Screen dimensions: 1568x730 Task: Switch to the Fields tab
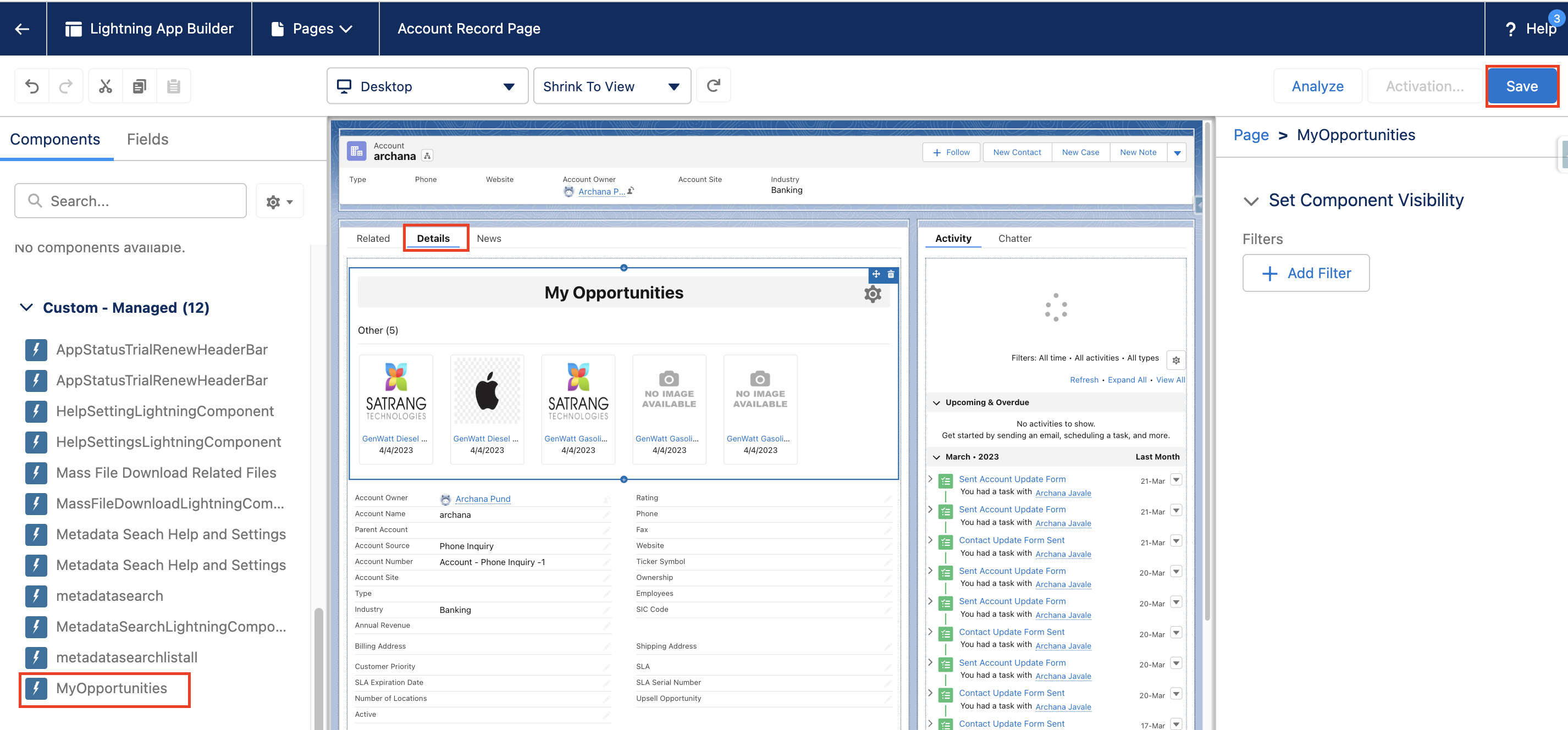pyautogui.click(x=147, y=140)
